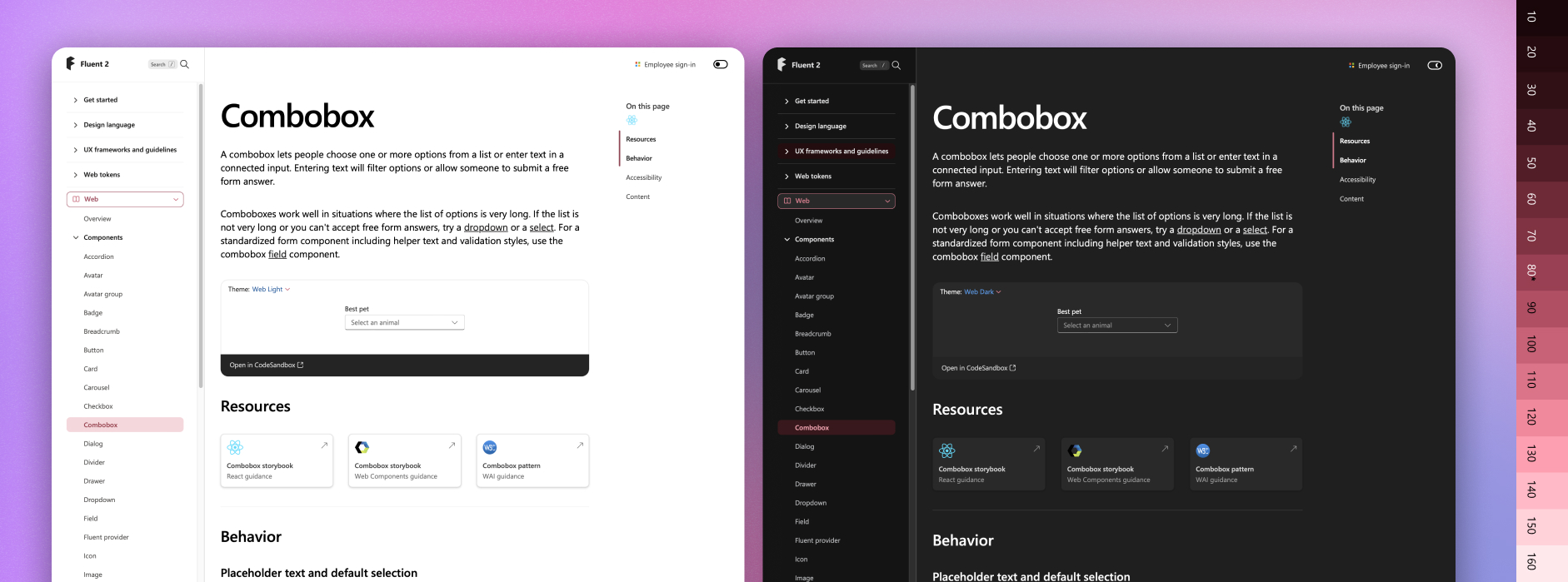This screenshot has height=582, width=1568.
Task: Click Microsoft logo beside Employee sign-in, light window
Action: click(637, 64)
